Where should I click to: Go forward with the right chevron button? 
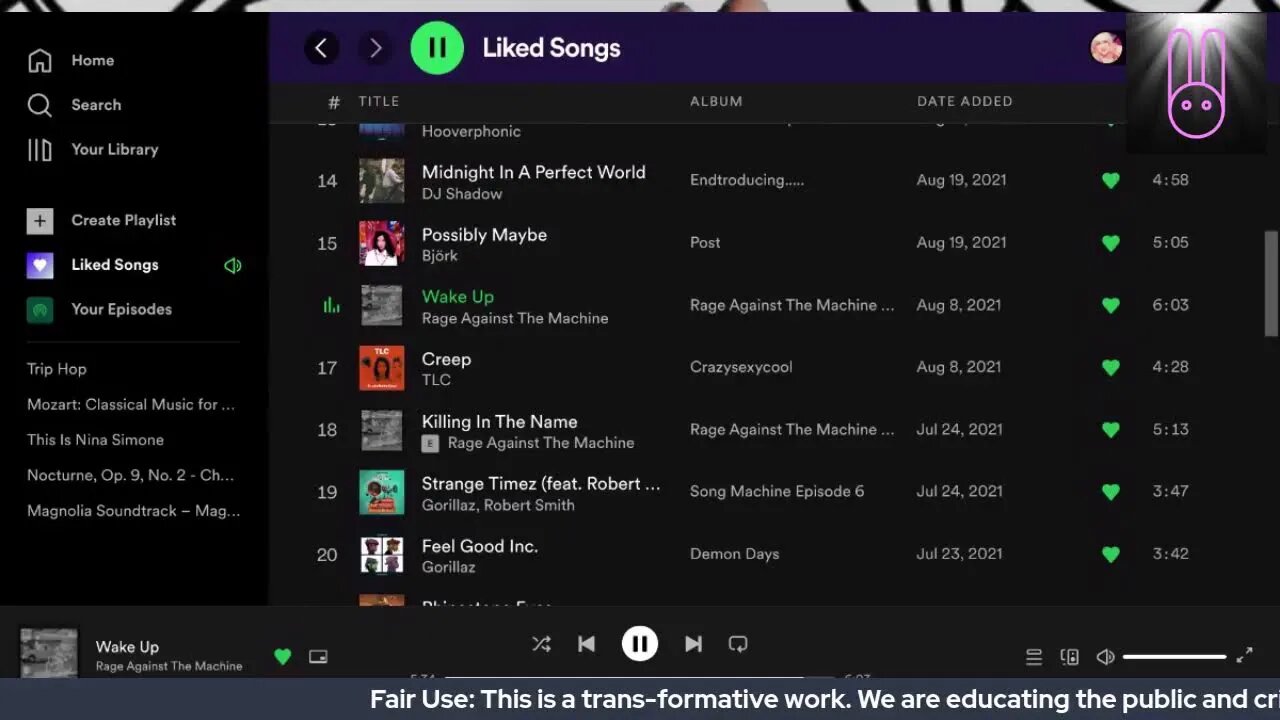pos(375,47)
